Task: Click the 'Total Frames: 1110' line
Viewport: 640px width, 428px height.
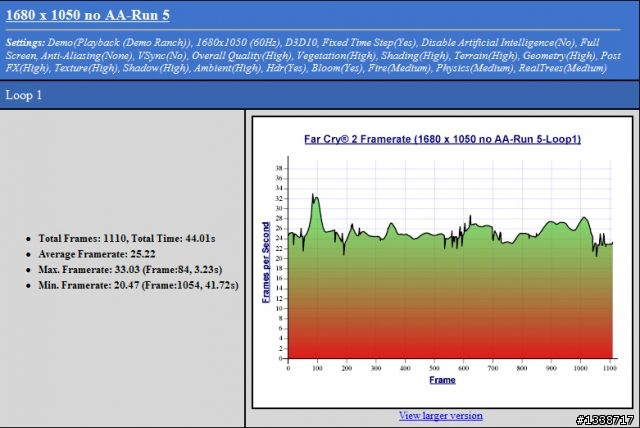Action: (127, 238)
